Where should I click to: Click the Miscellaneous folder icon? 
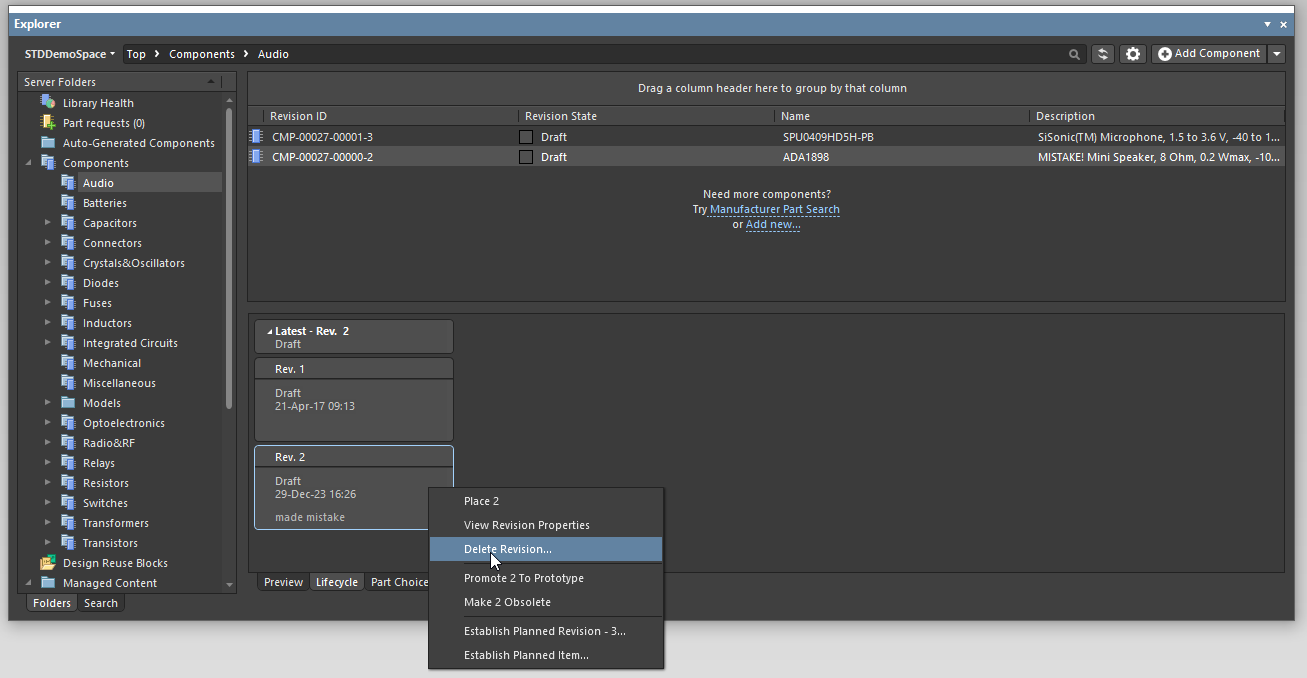[68, 382]
